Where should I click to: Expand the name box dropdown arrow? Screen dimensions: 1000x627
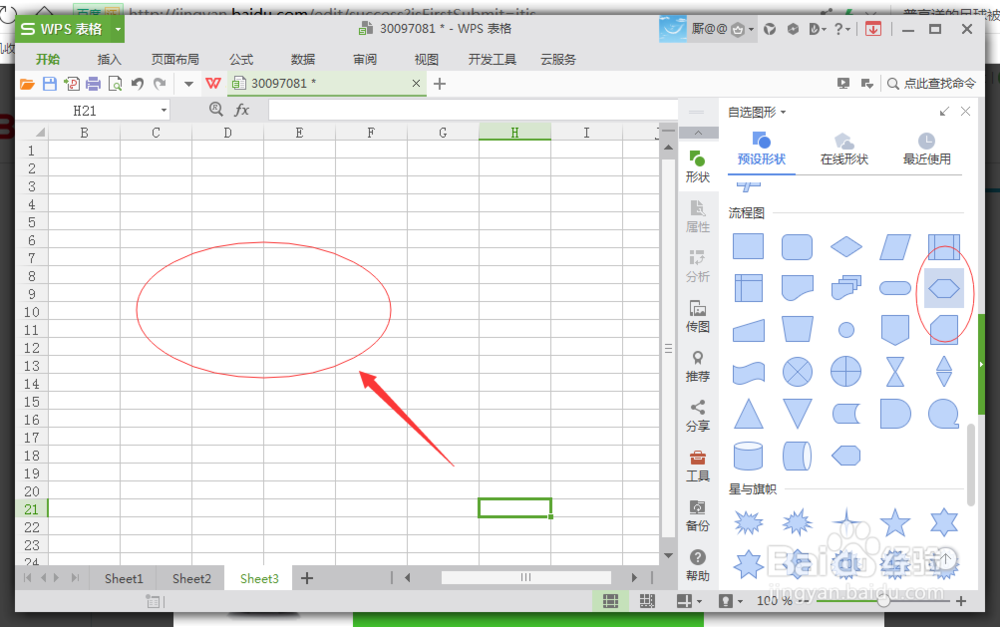point(164,111)
